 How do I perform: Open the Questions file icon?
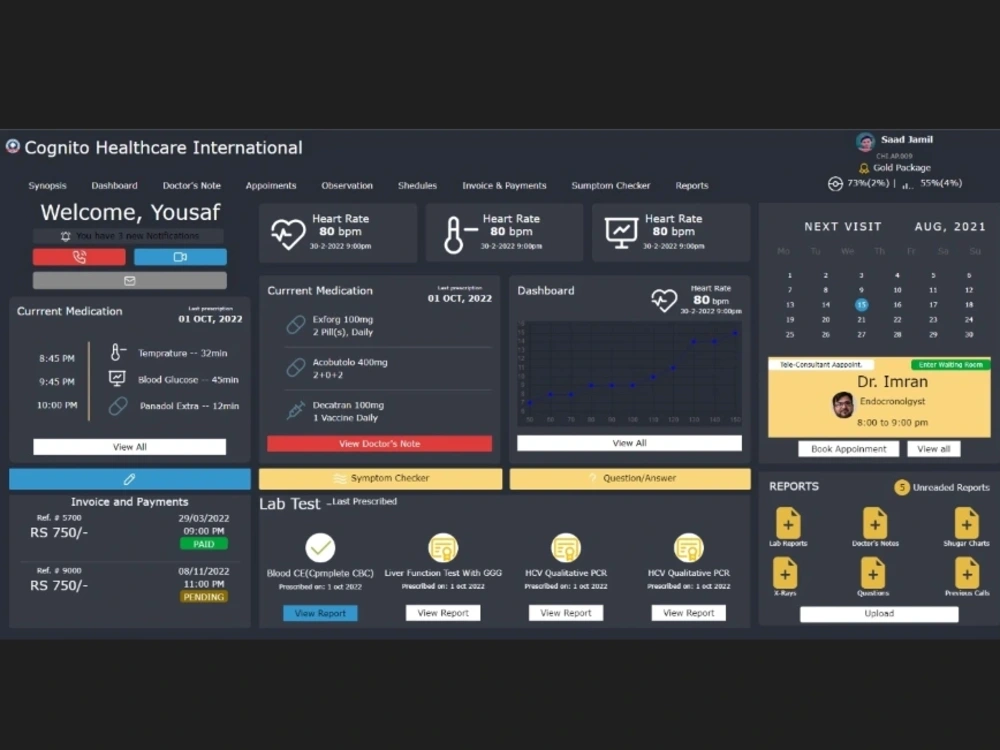(872, 573)
